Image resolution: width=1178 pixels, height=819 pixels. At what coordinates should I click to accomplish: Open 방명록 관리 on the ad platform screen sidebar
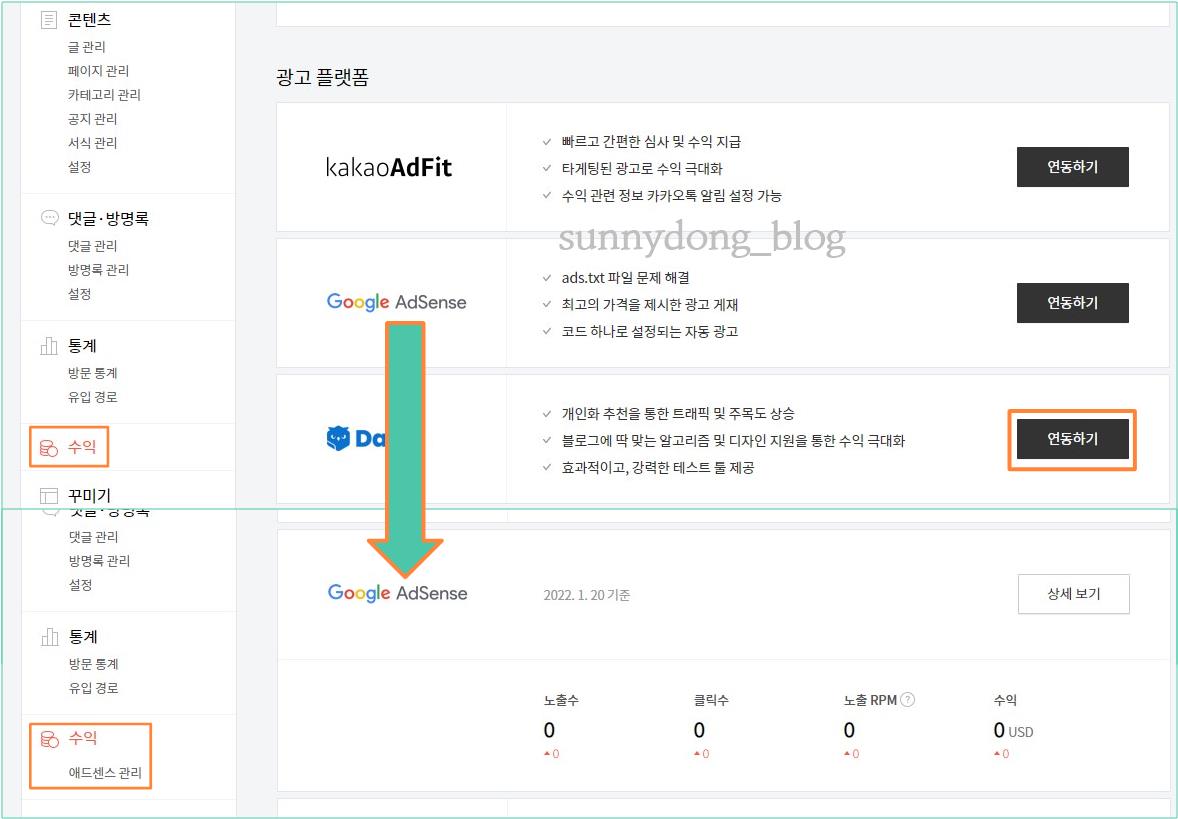coord(98,270)
